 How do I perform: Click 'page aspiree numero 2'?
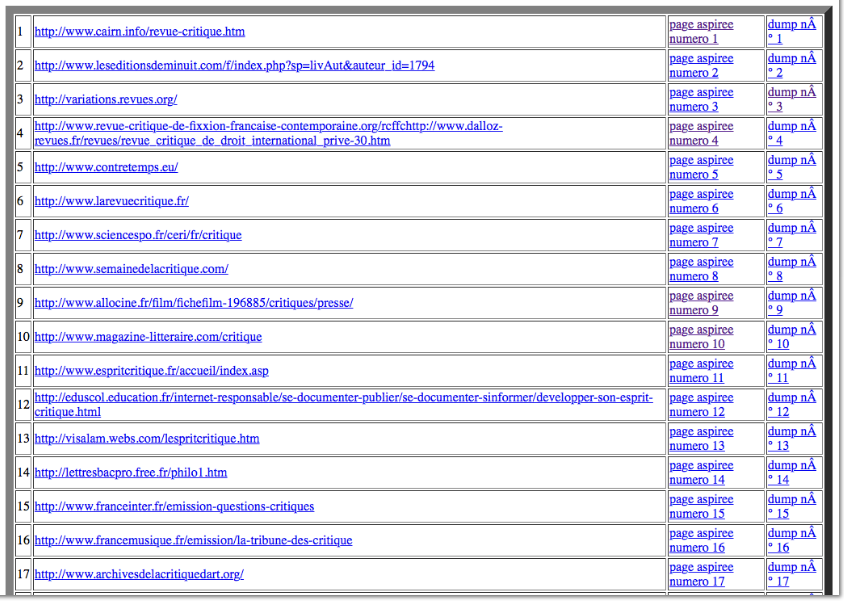pyautogui.click(x=701, y=66)
